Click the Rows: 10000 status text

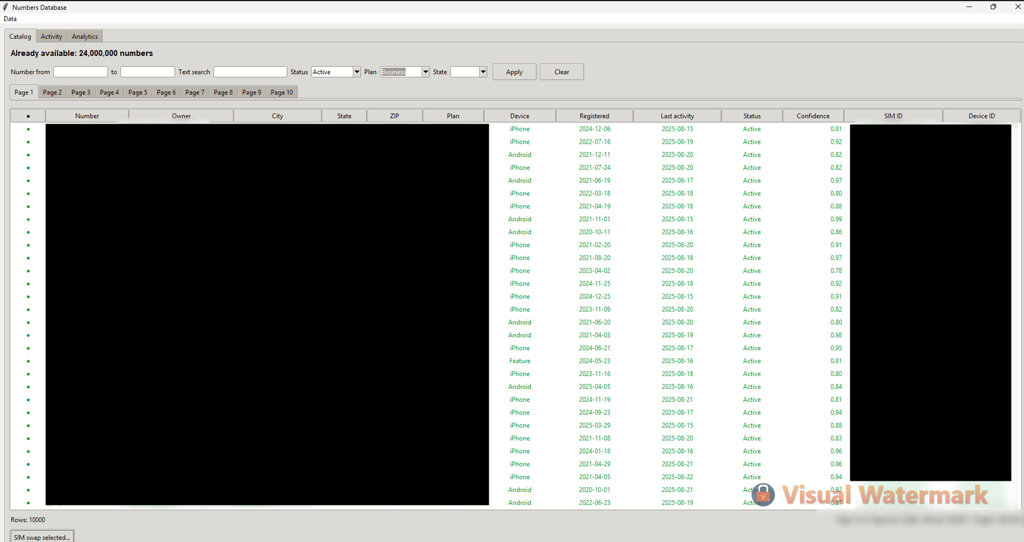point(28,520)
